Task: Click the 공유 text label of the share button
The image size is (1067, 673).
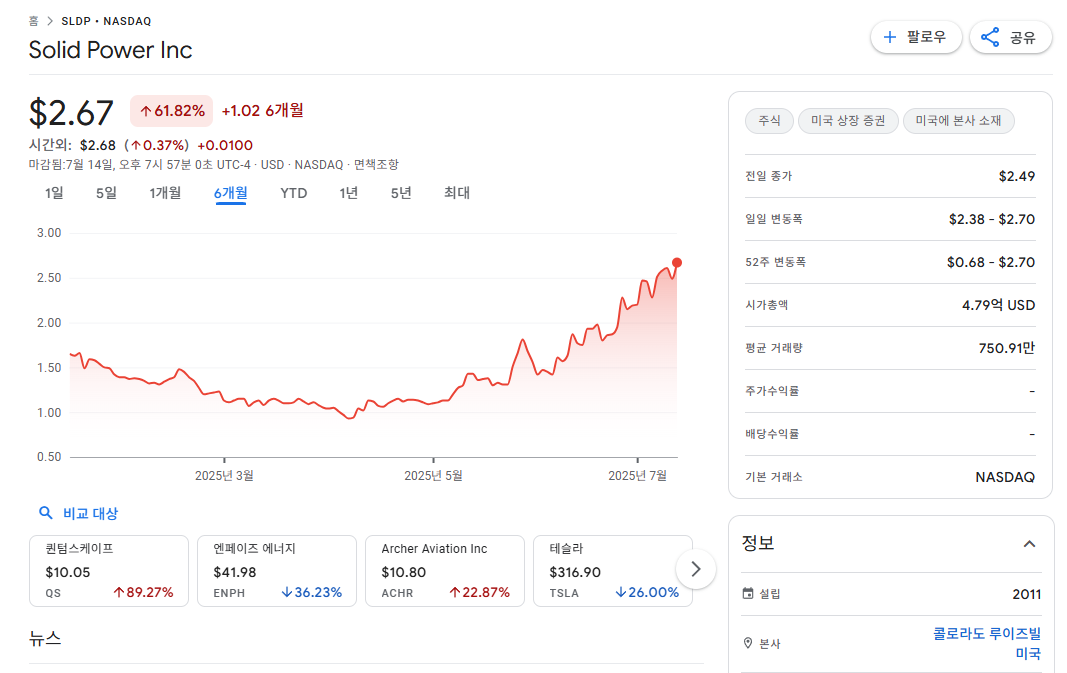Action: point(1022,37)
